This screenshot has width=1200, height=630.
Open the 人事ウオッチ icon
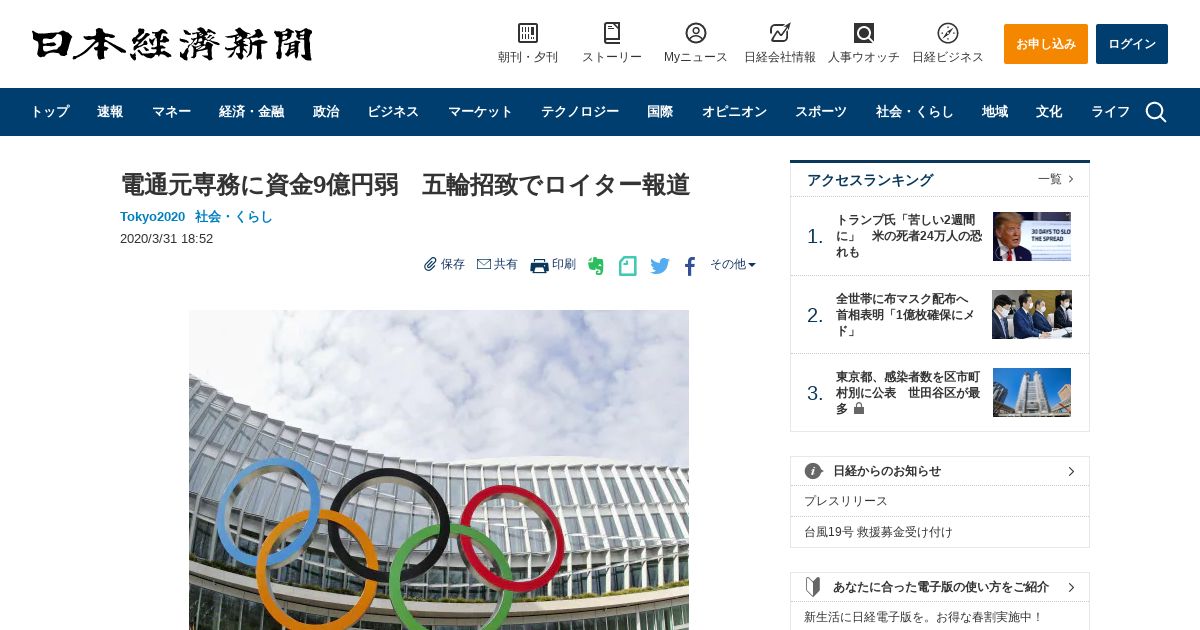pyautogui.click(x=864, y=33)
